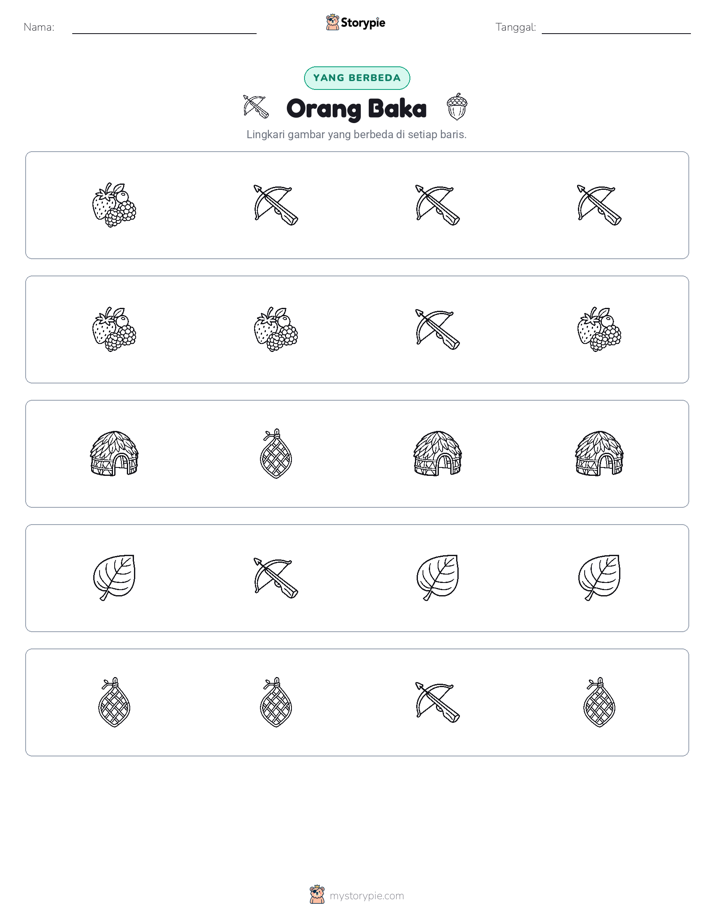Click the bow and arrow in the leaf row
The image size is (714, 924).
(x=276, y=578)
